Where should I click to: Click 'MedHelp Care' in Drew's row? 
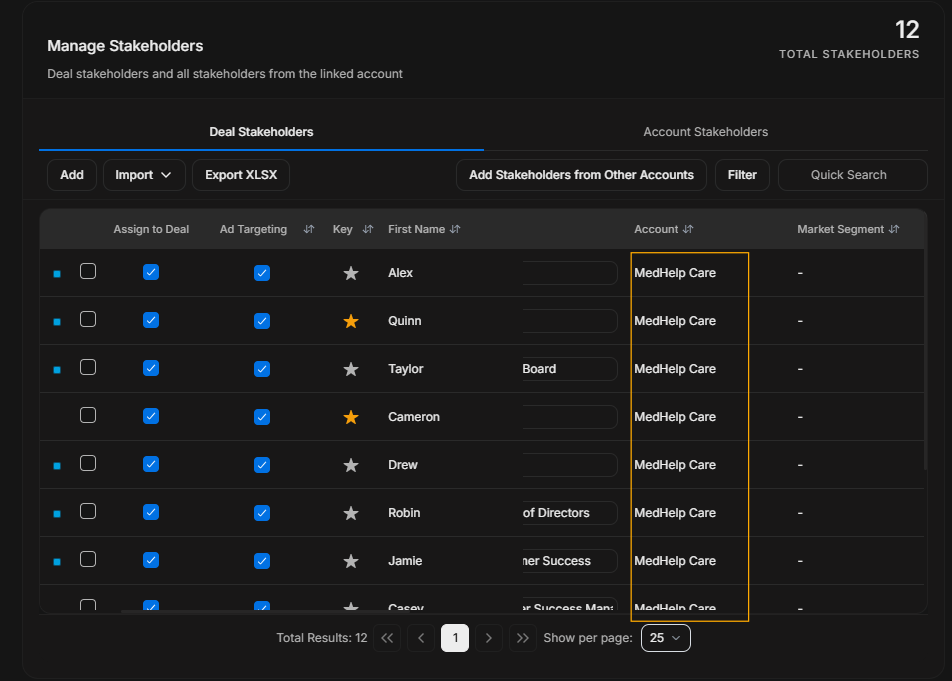(675, 465)
